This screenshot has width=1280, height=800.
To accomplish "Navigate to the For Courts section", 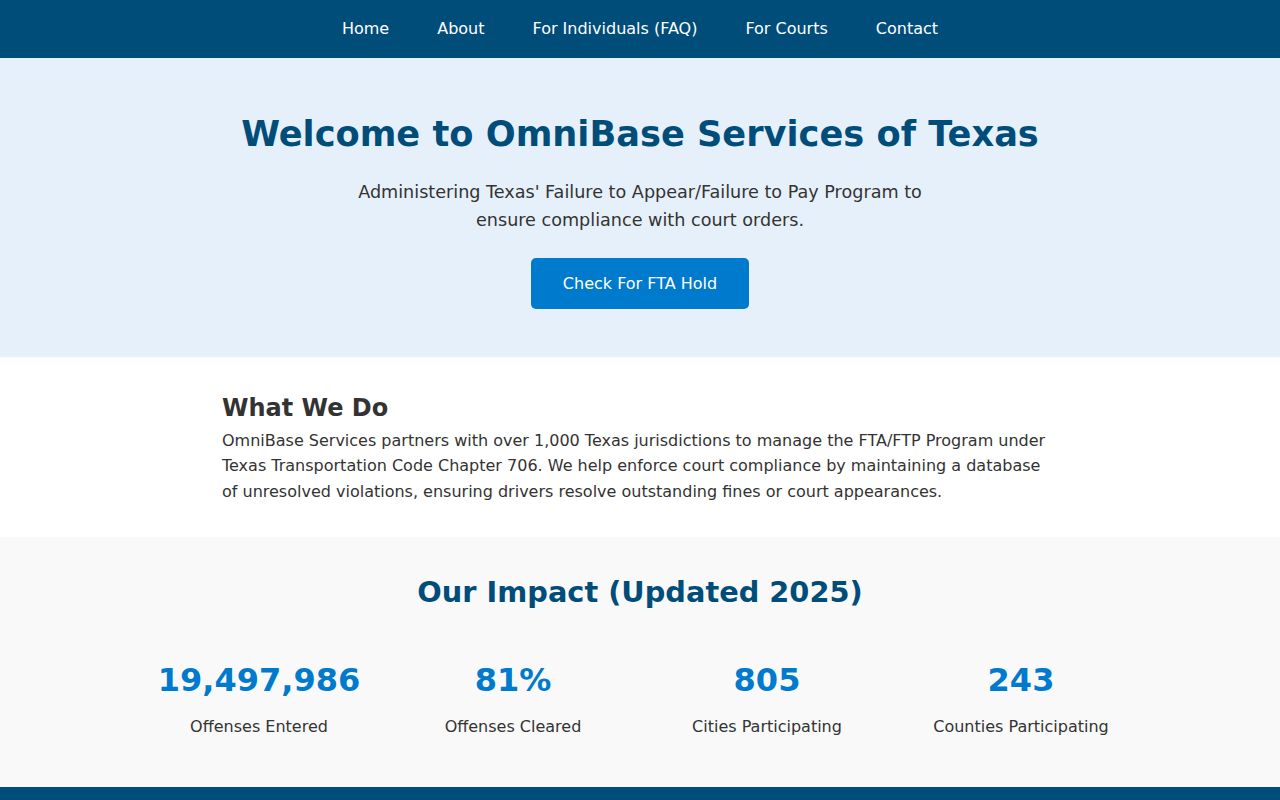I will tap(786, 29).
